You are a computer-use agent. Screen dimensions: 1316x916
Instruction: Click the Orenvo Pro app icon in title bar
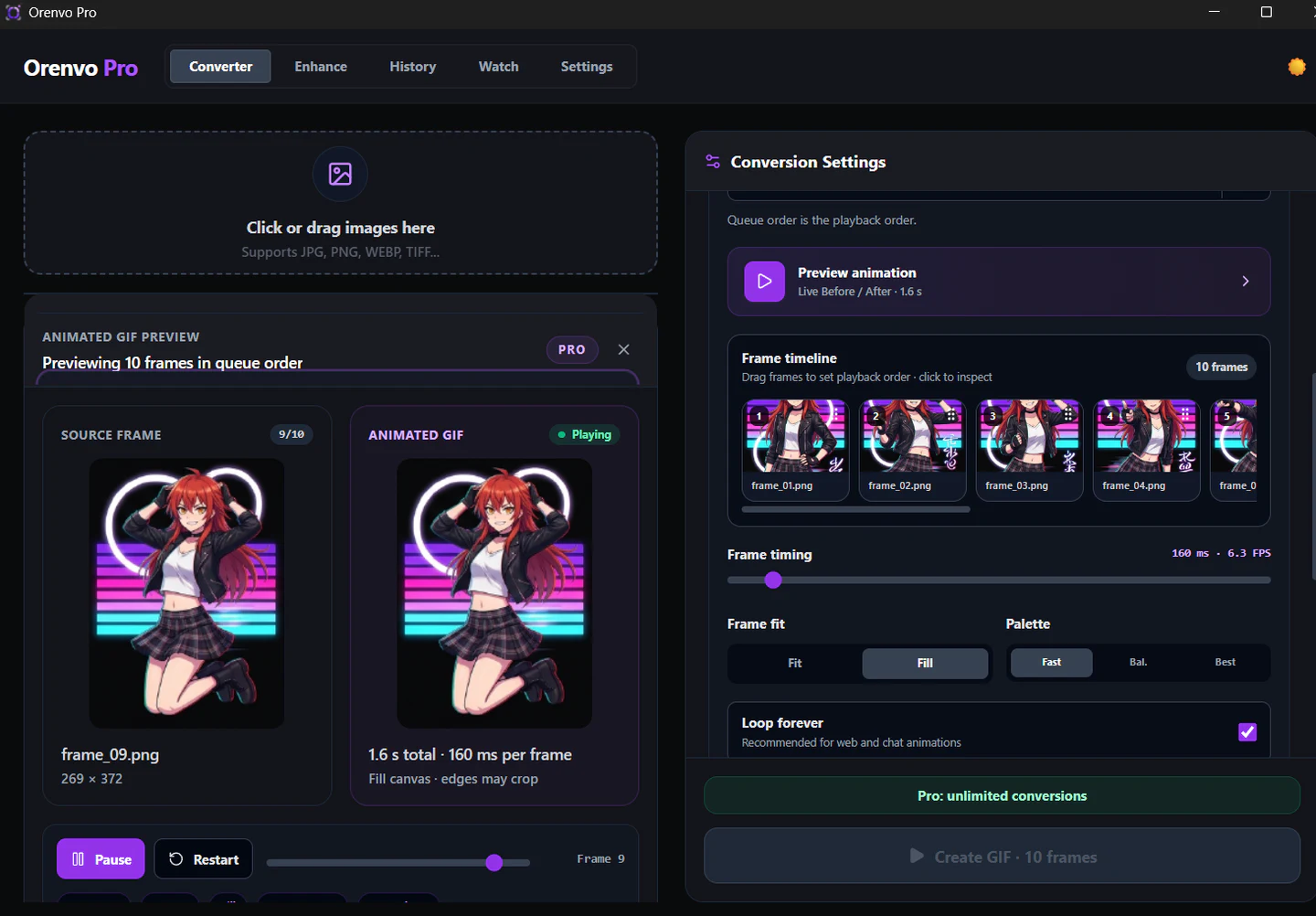click(13, 12)
